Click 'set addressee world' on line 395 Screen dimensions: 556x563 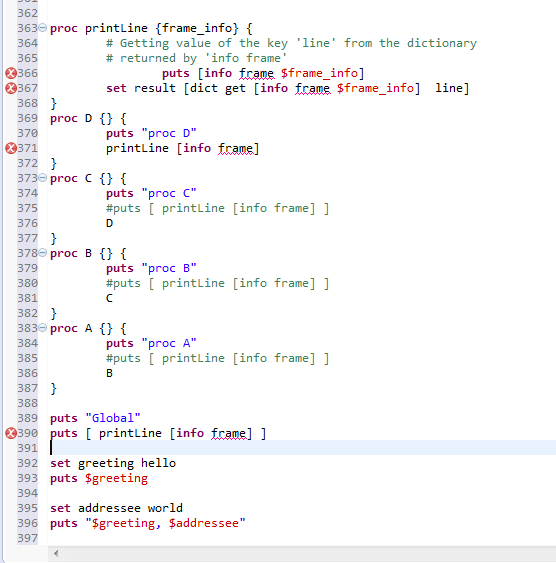pyautogui.click(x=116, y=508)
